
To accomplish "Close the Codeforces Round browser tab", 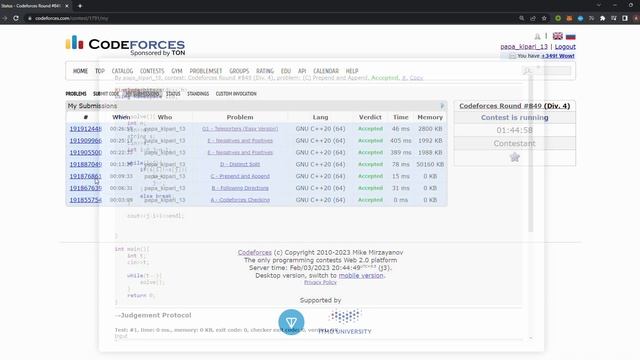I will click(67, 6).
